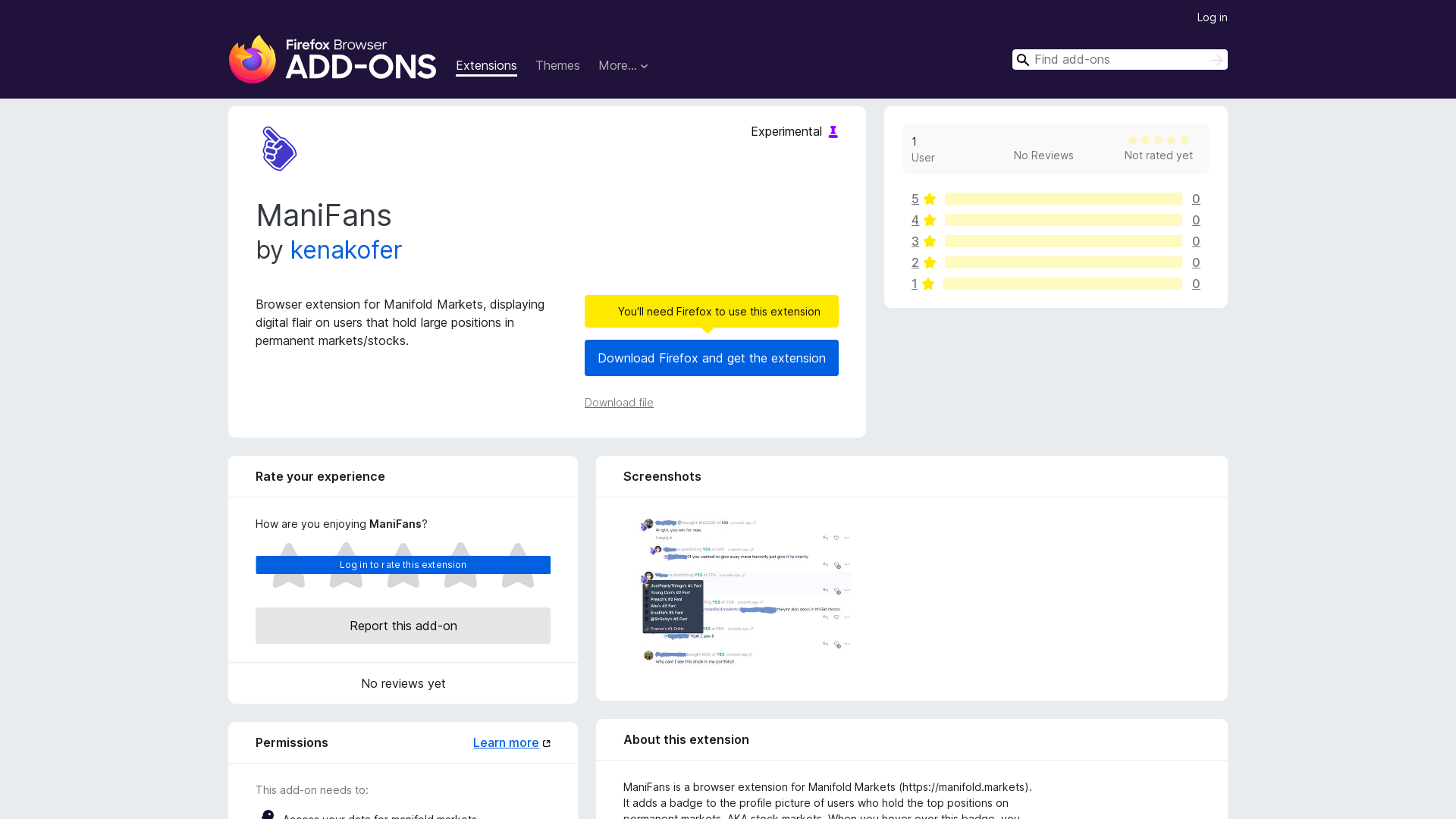
Task: Click the 4-star rating number link
Action: [x=915, y=220]
